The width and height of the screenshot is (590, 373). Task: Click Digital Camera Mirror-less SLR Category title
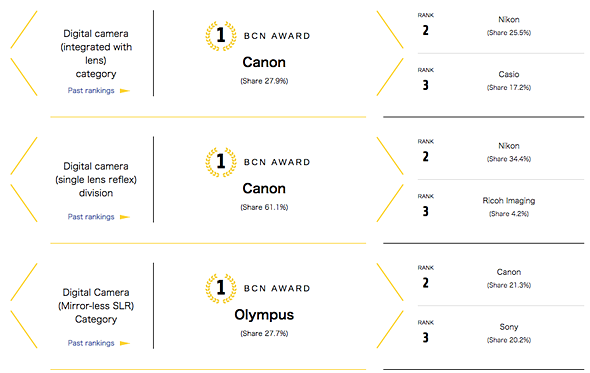pos(96,306)
